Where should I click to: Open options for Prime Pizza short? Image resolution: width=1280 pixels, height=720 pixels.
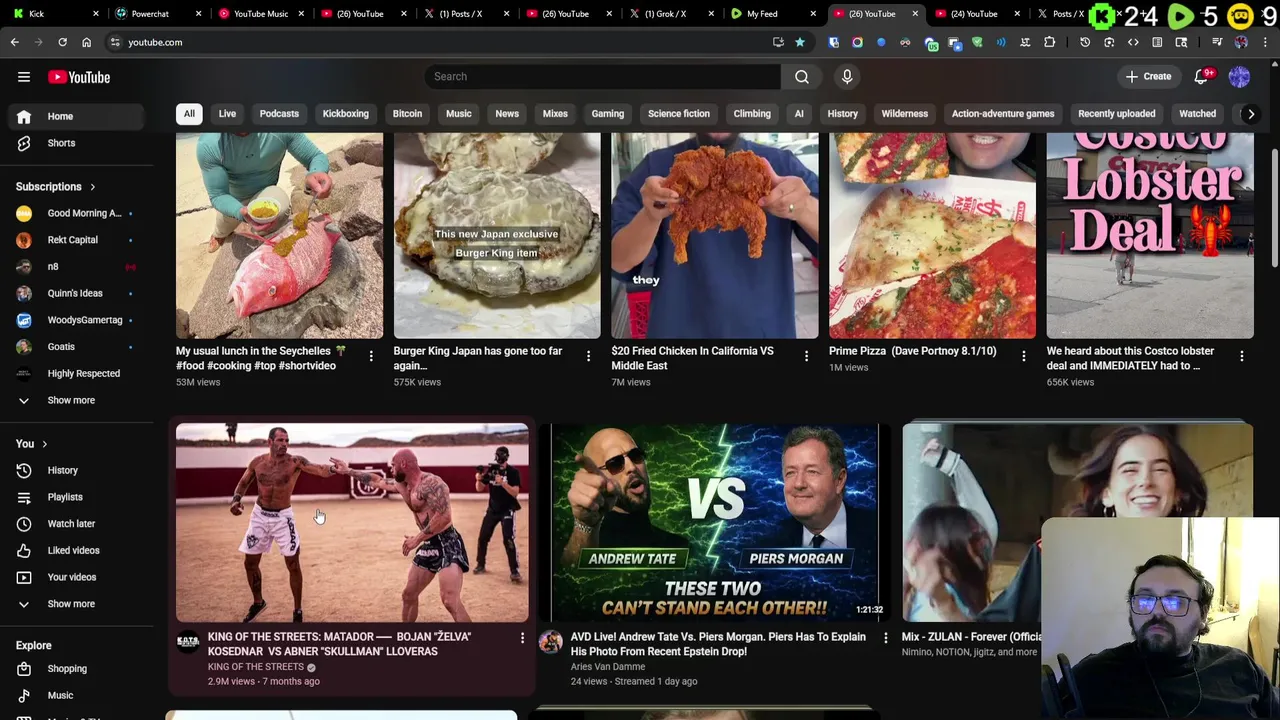point(1024,356)
